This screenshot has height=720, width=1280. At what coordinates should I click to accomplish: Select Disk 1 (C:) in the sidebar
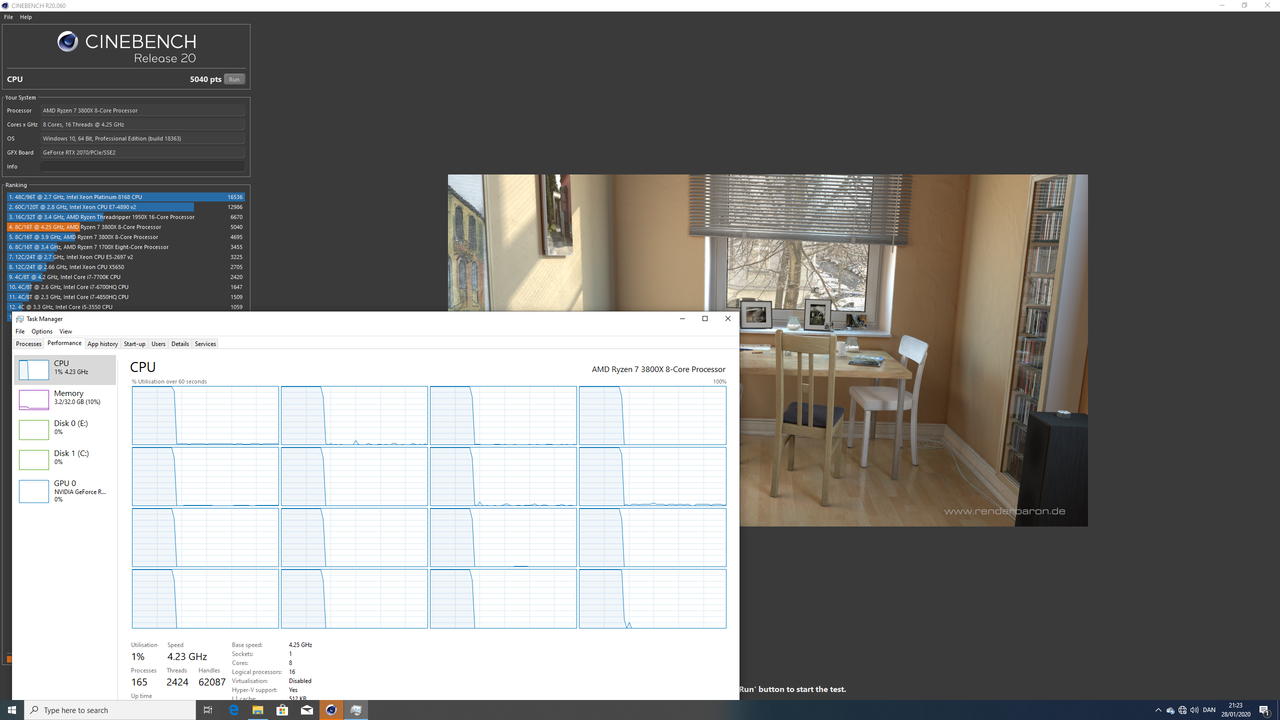(x=65, y=459)
